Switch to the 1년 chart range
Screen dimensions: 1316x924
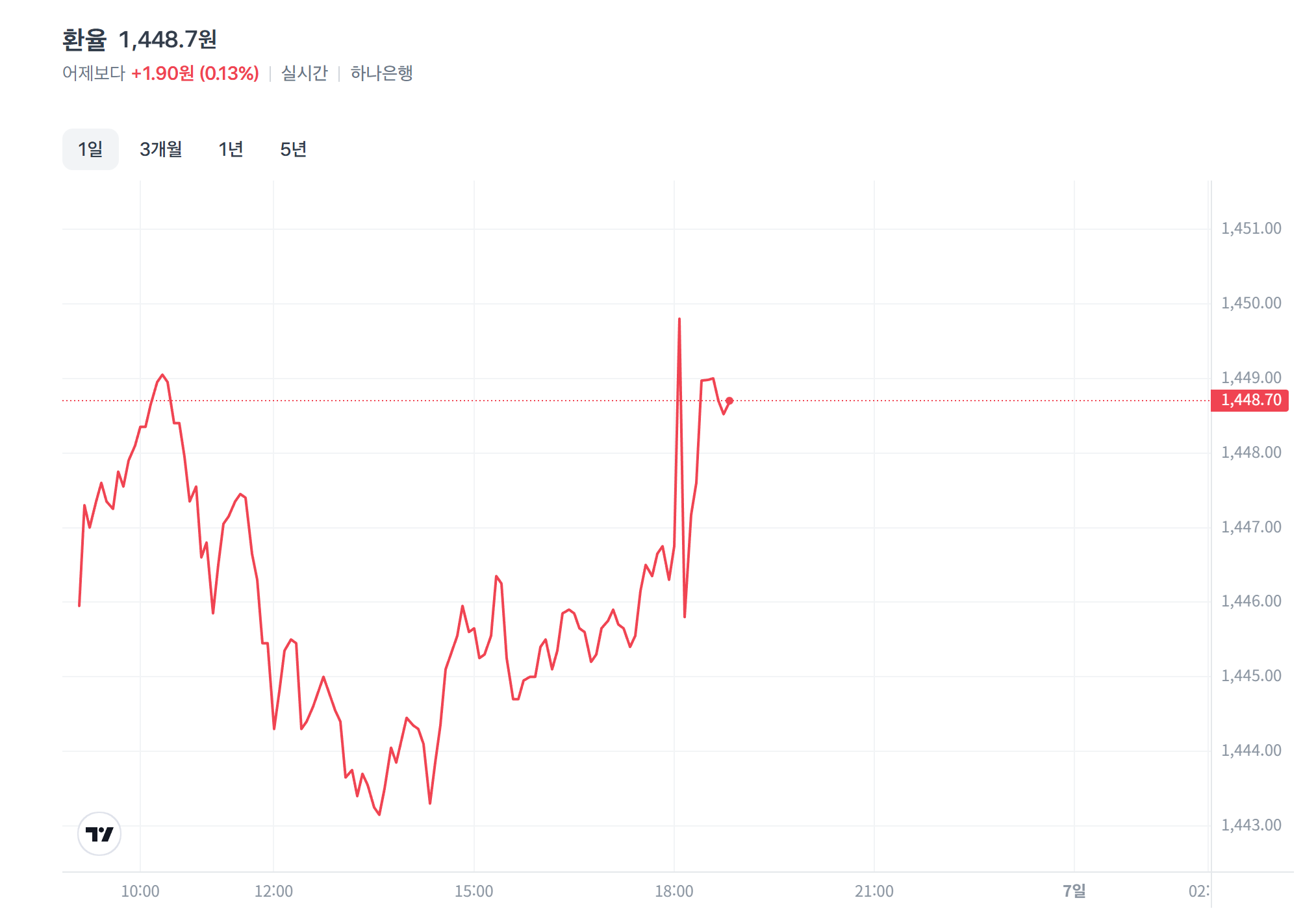point(231,149)
